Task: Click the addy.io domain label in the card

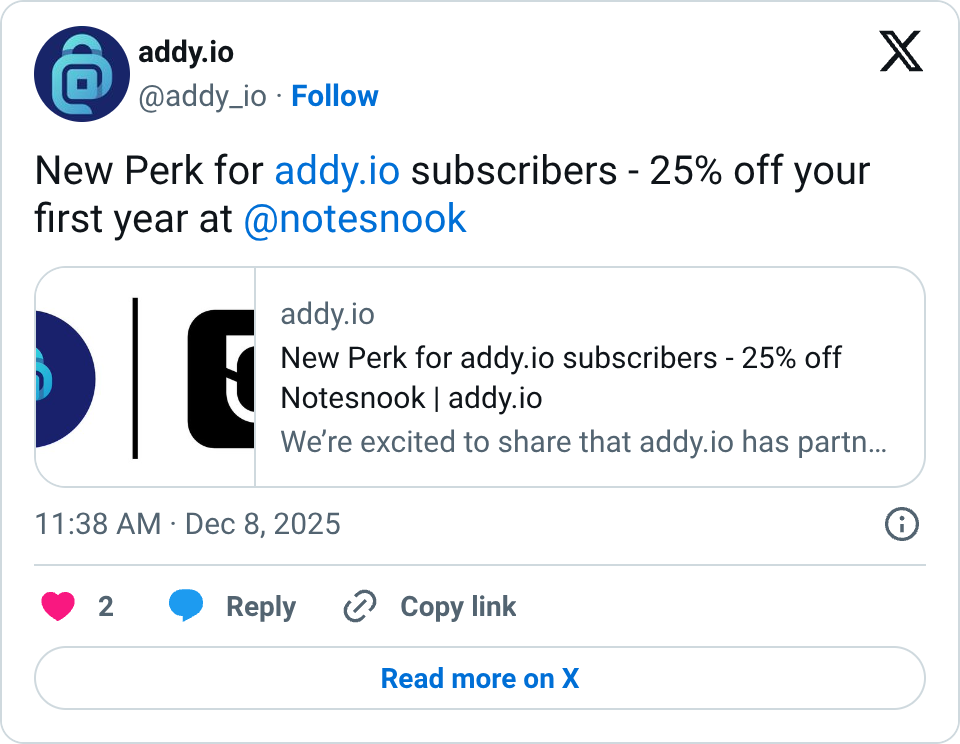Action: click(327, 315)
